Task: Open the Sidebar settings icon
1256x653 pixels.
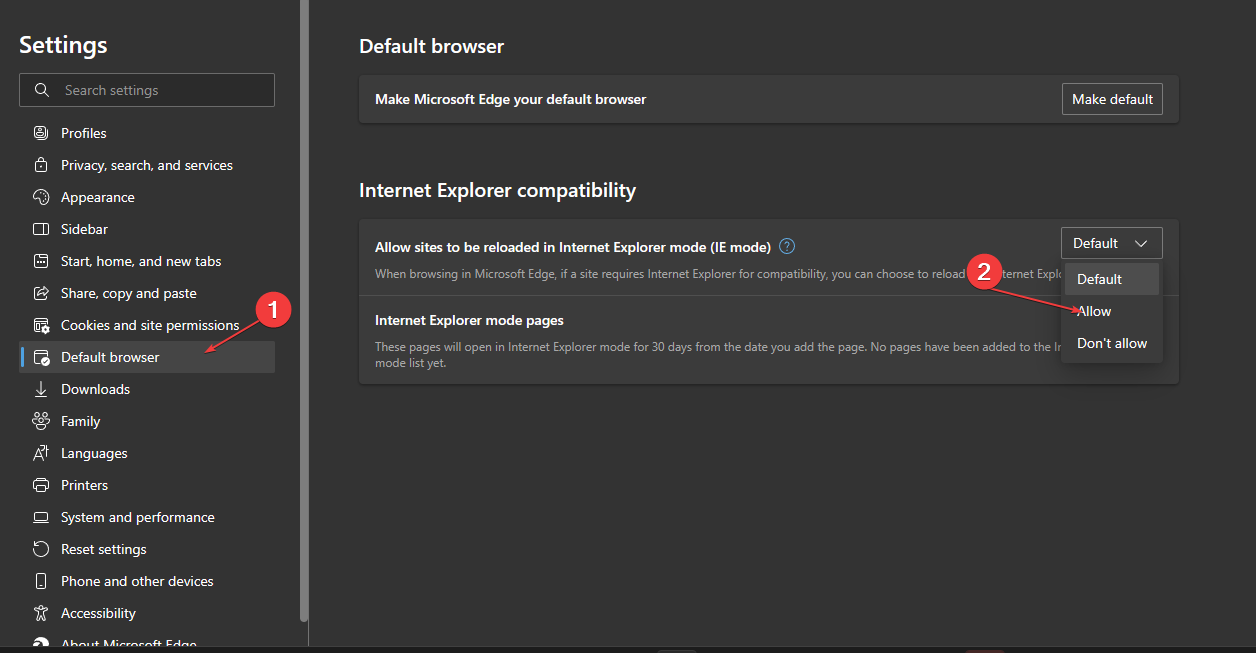Action: (39, 228)
